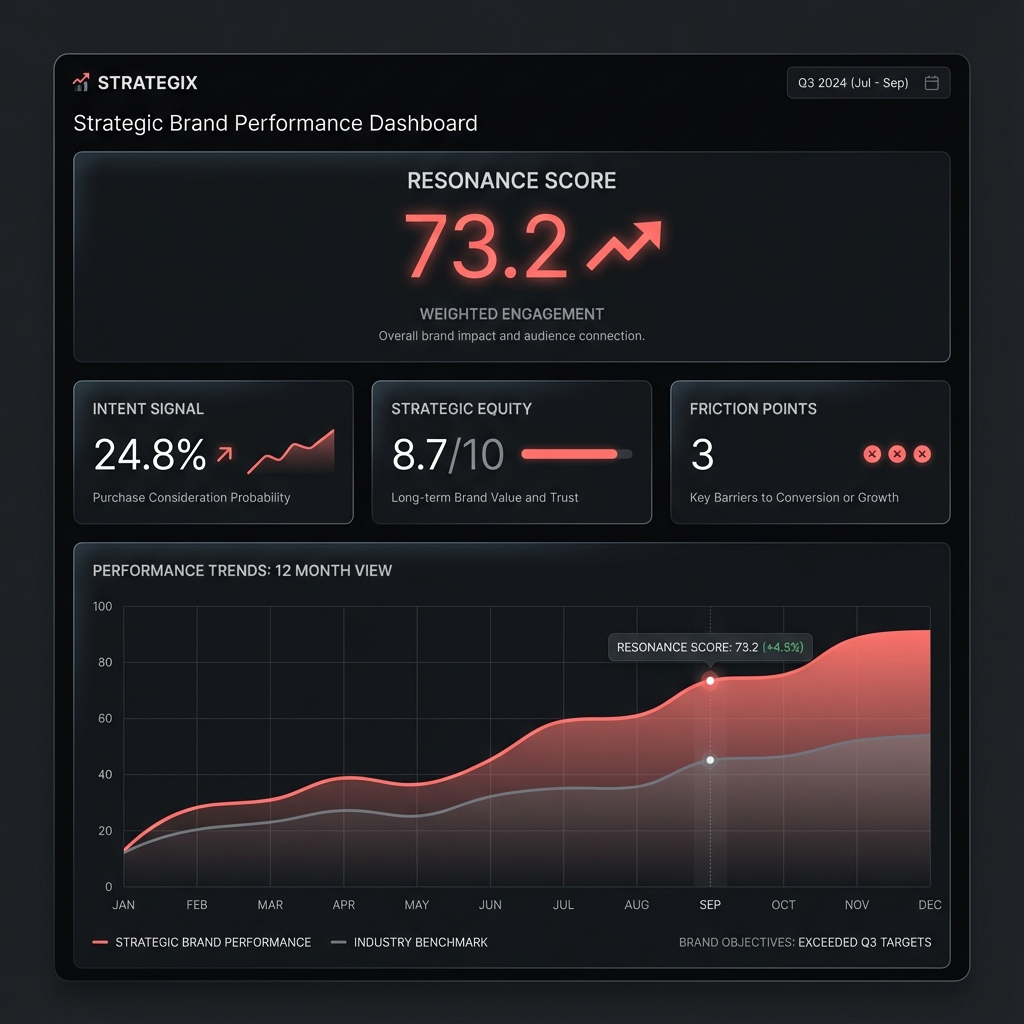Image resolution: width=1024 pixels, height=1024 pixels.
Task: Select the SEP month label on chart
Action: coord(710,905)
